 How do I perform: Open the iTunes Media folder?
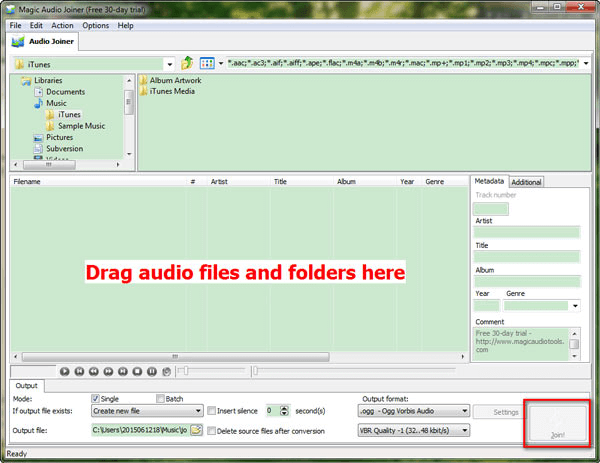[172, 92]
